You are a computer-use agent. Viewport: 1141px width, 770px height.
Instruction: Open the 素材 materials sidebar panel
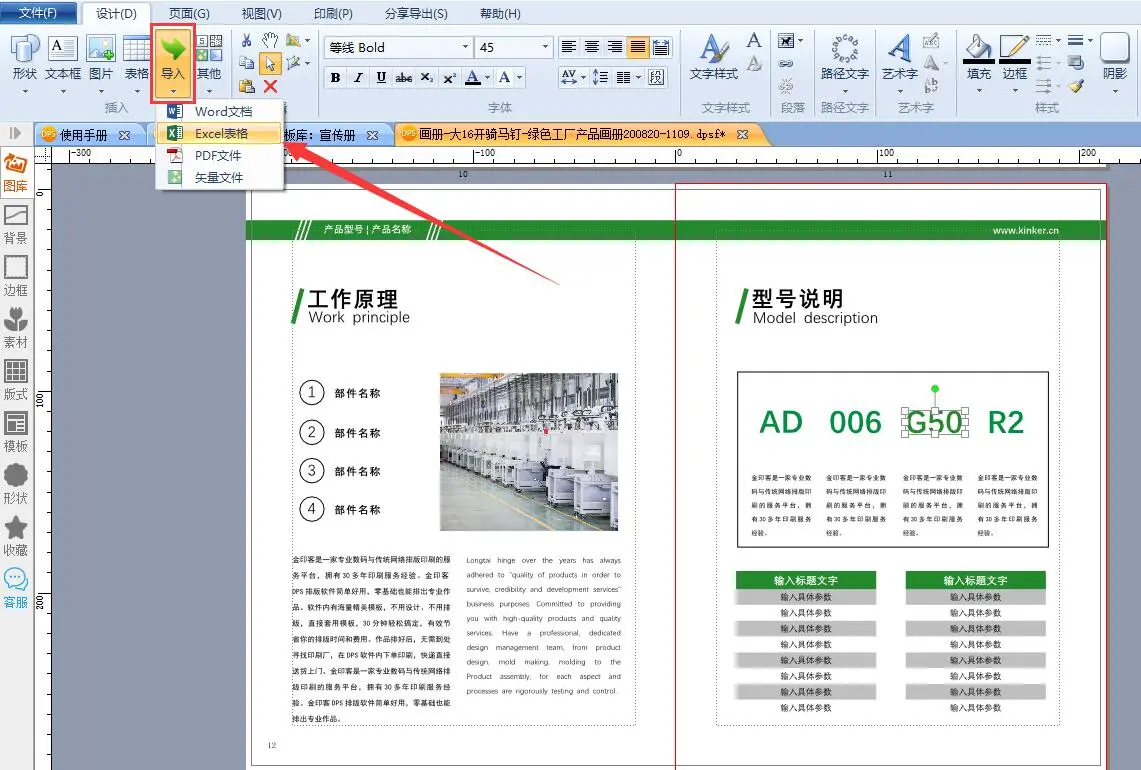tap(15, 327)
